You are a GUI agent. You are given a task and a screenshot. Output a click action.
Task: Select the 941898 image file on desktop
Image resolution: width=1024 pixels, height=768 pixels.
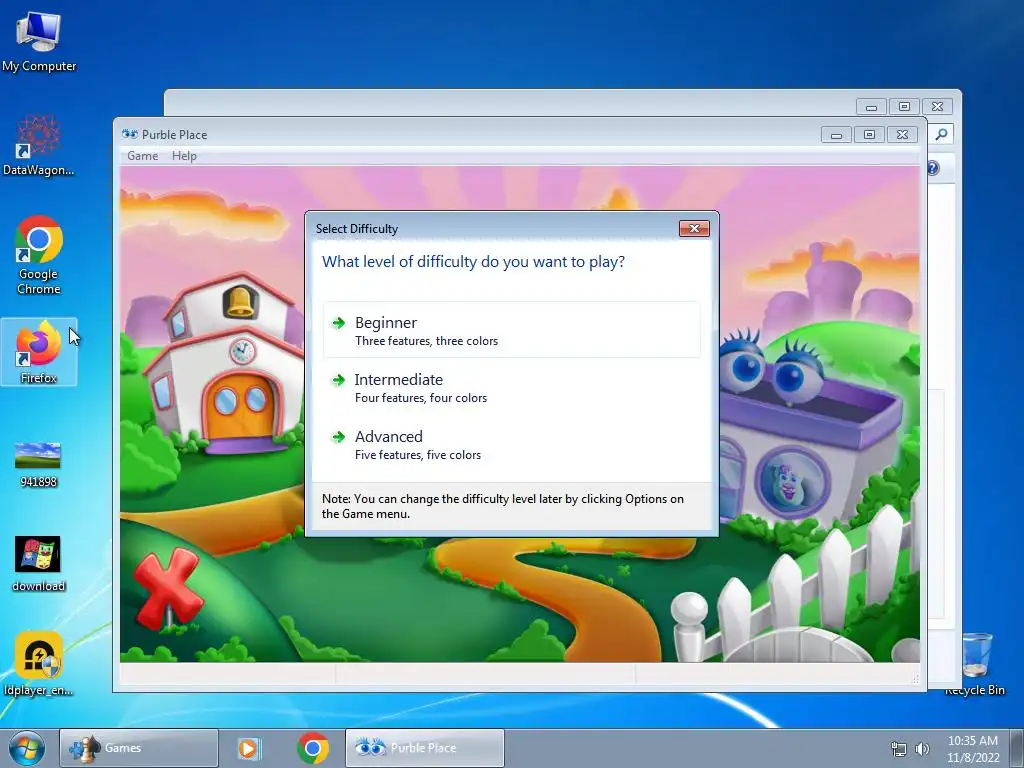[x=39, y=465]
